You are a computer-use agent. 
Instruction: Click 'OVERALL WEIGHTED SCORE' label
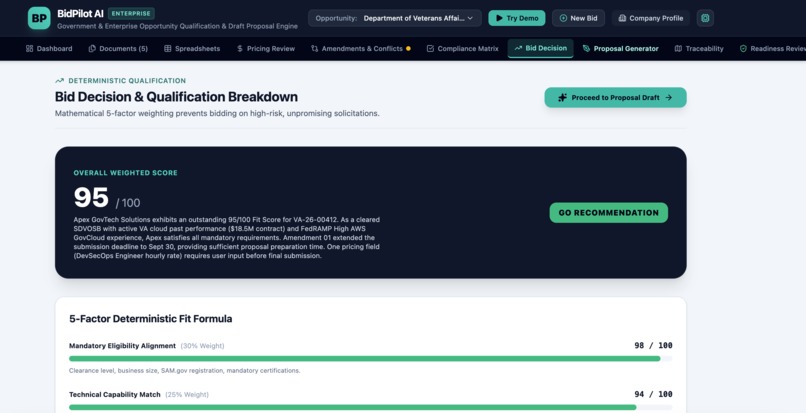pos(125,173)
